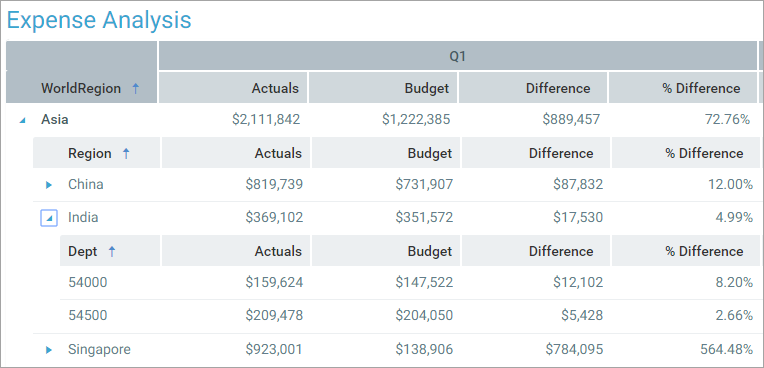This screenshot has height=368, width=764.
Task: Select the Q1 column group header
Action: pos(458,56)
